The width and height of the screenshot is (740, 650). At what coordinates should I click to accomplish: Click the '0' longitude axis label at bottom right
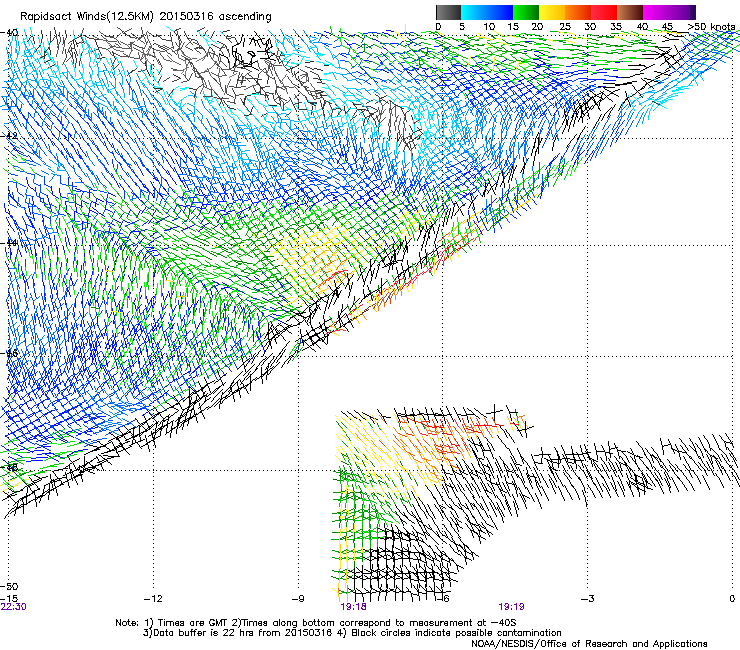(732, 599)
